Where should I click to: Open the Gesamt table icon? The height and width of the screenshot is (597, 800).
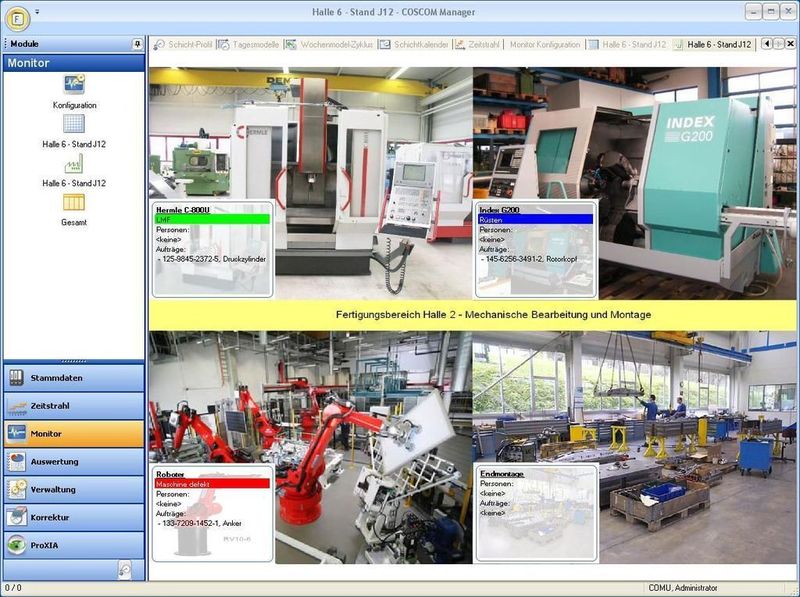(74, 203)
